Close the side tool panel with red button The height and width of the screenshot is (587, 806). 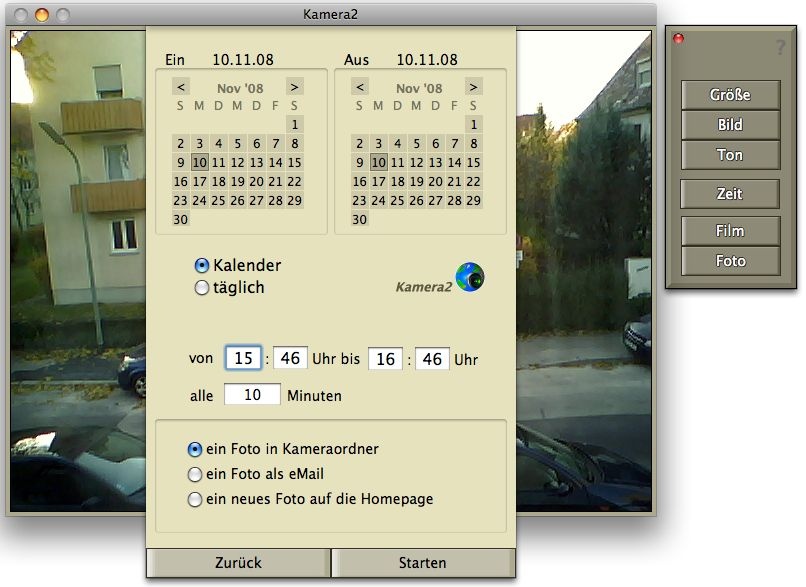click(x=679, y=38)
